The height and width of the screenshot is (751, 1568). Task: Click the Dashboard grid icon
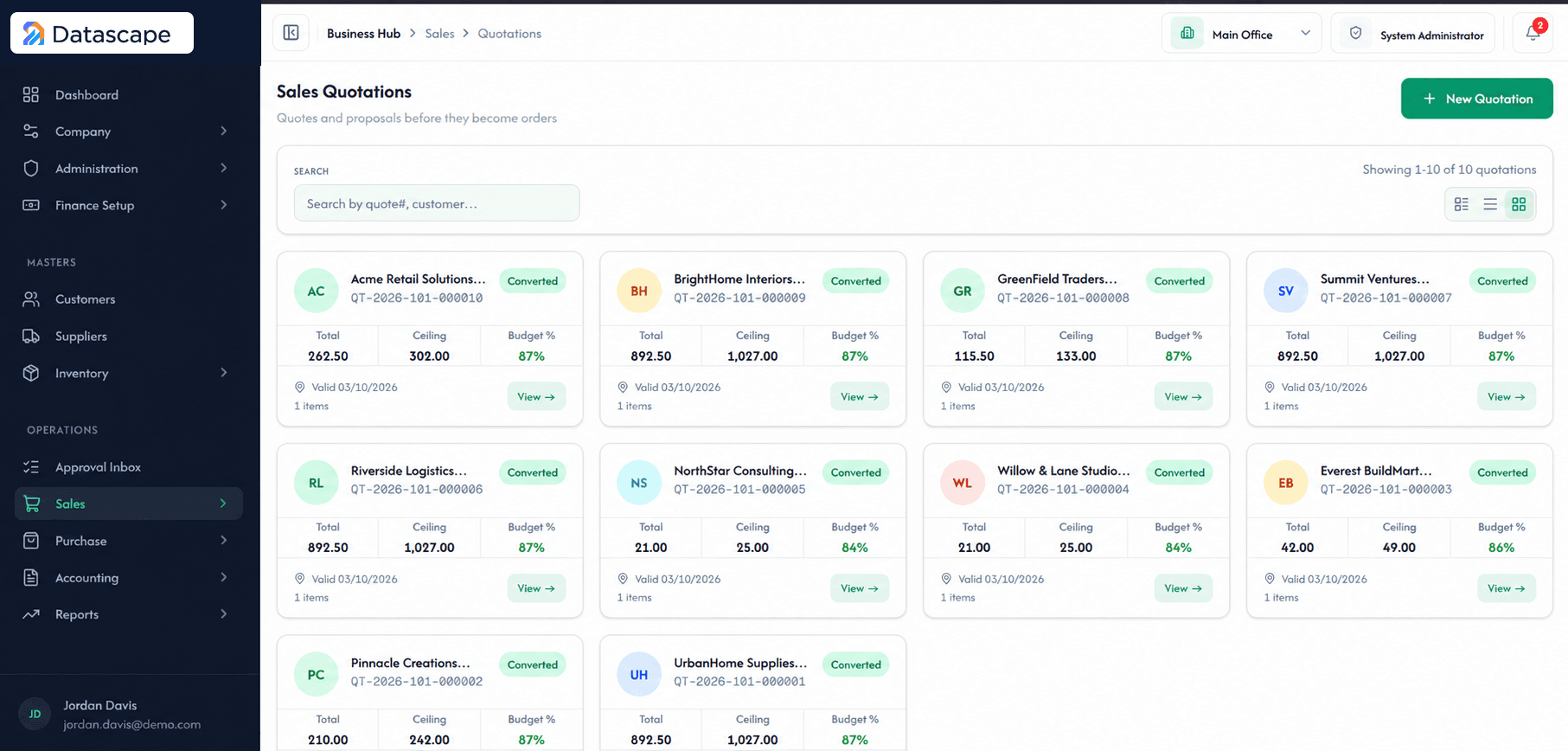tap(31, 94)
